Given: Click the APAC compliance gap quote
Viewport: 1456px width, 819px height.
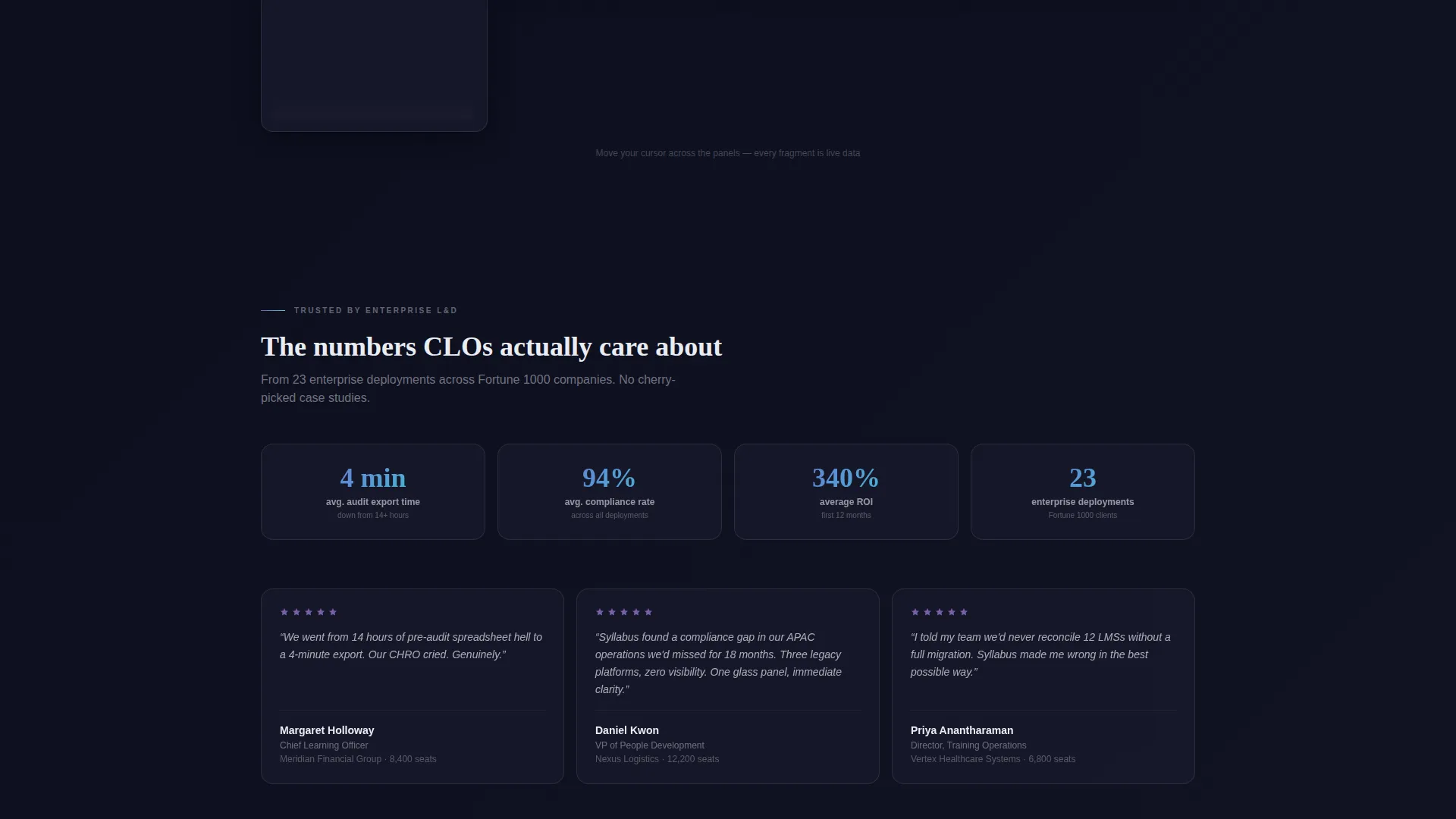Looking at the screenshot, I should click(720, 664).
